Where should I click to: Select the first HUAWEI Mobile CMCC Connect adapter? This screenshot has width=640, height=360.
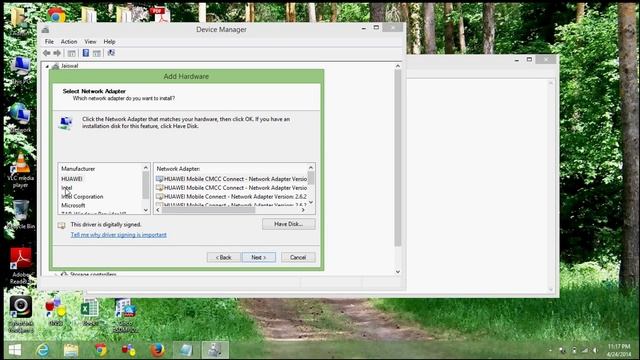231,179
